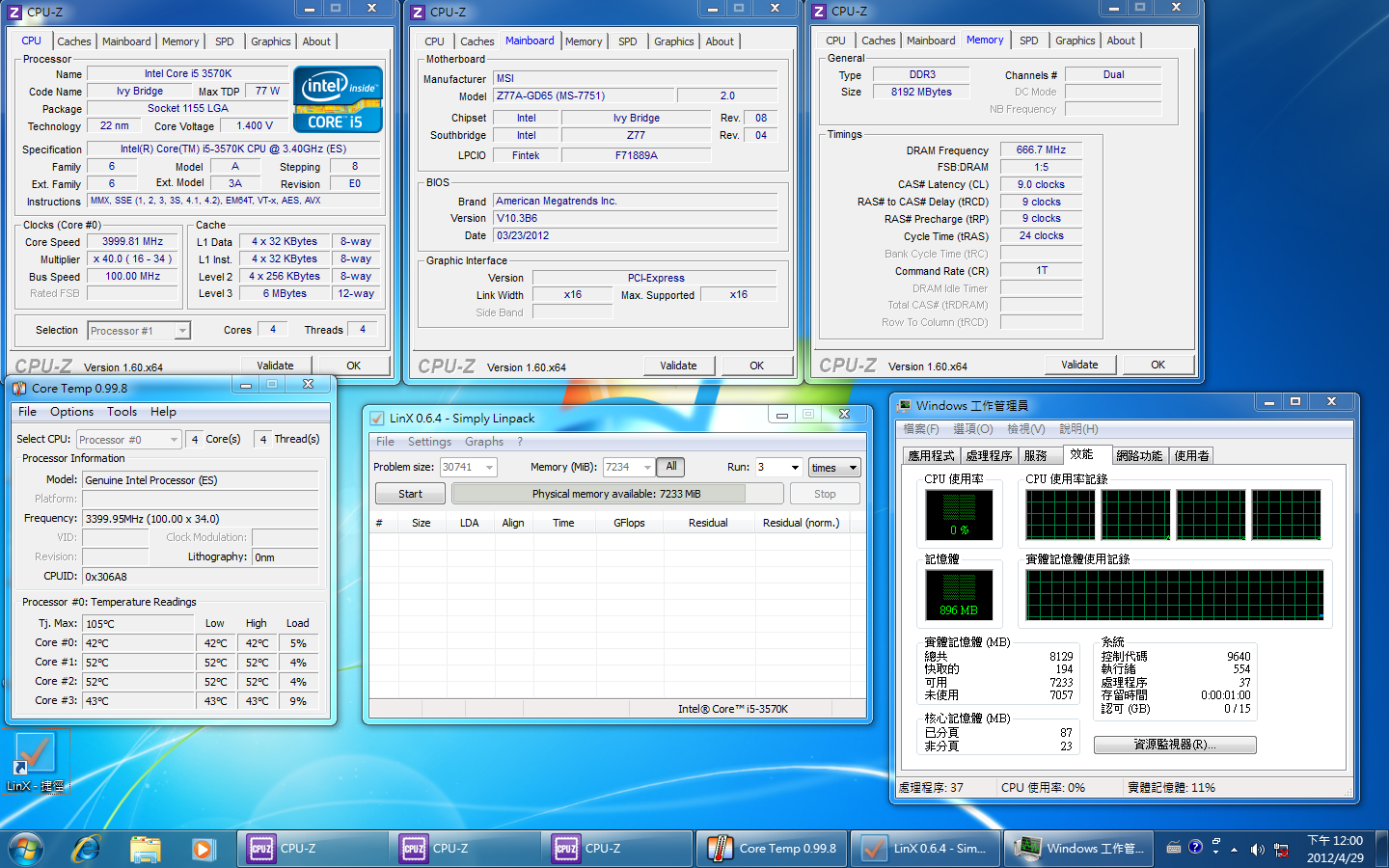Open Windows Media Player from taskbar
Image resolution: width=1389 pixels, height=868 pixels.
coord(203,849)
